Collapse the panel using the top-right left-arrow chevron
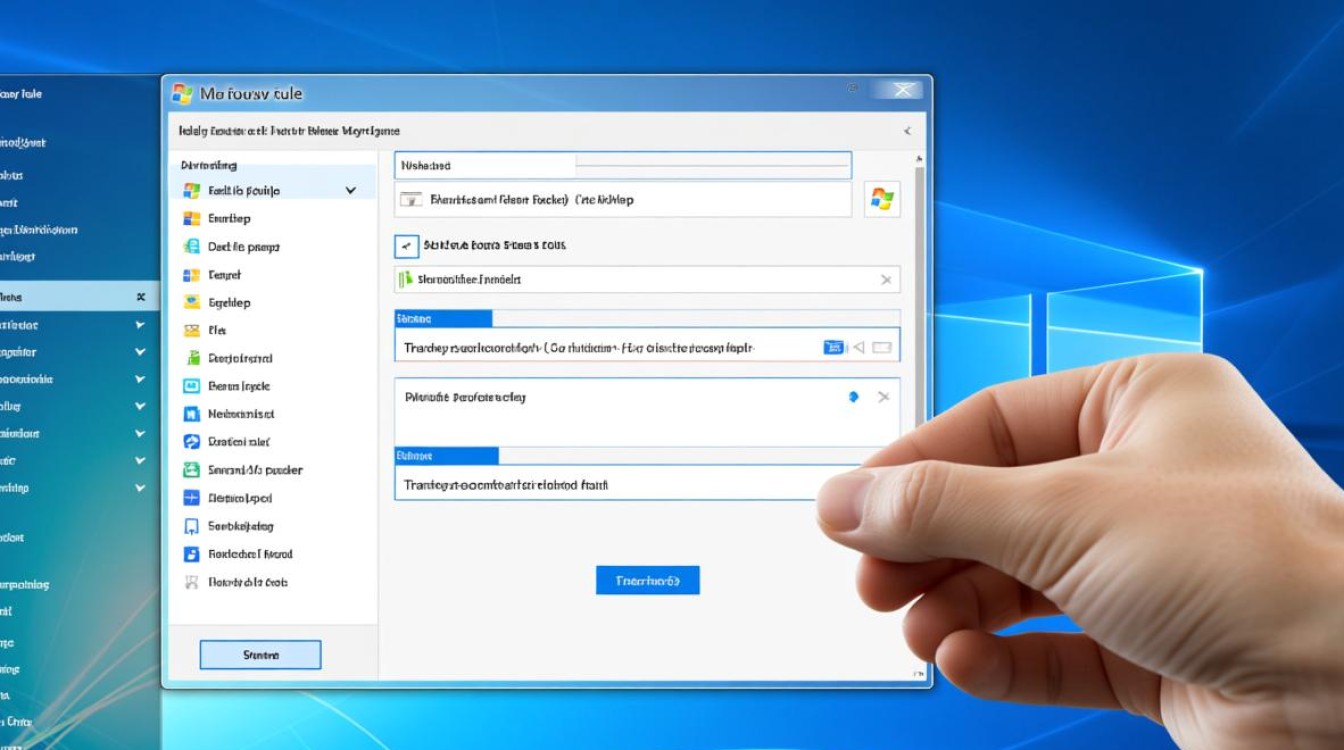This screenshot has height=750, width=1344. [907, 131]
